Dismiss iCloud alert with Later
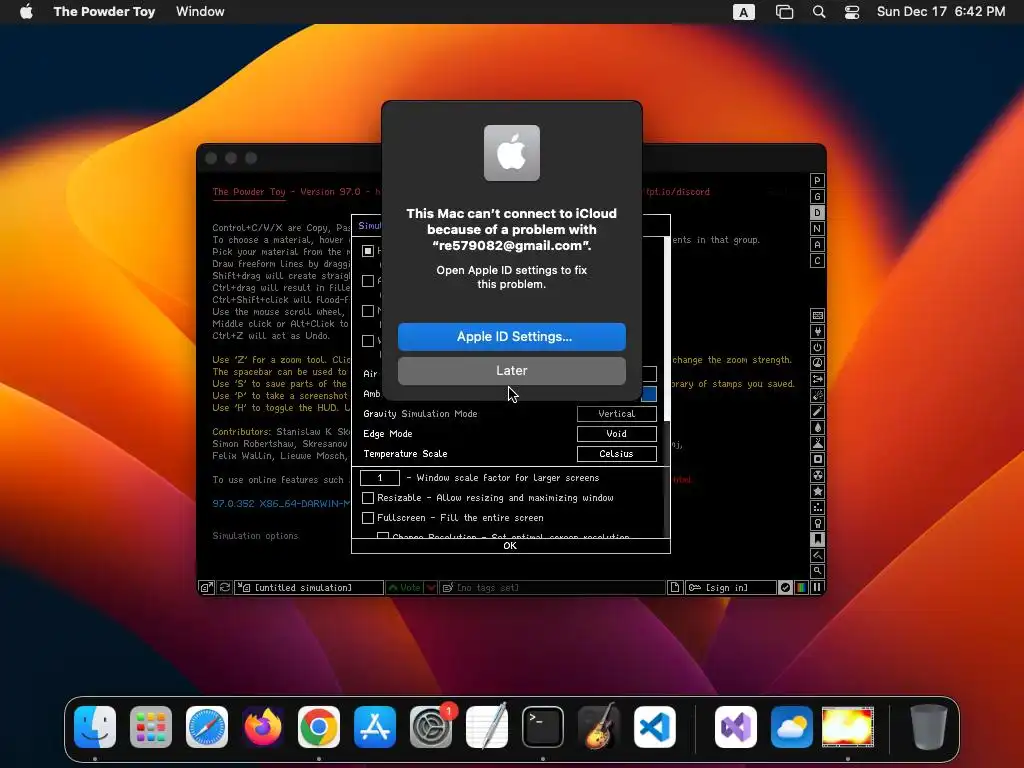The image size is (1024, 768). pyautogui.click(x=512, y=371)
